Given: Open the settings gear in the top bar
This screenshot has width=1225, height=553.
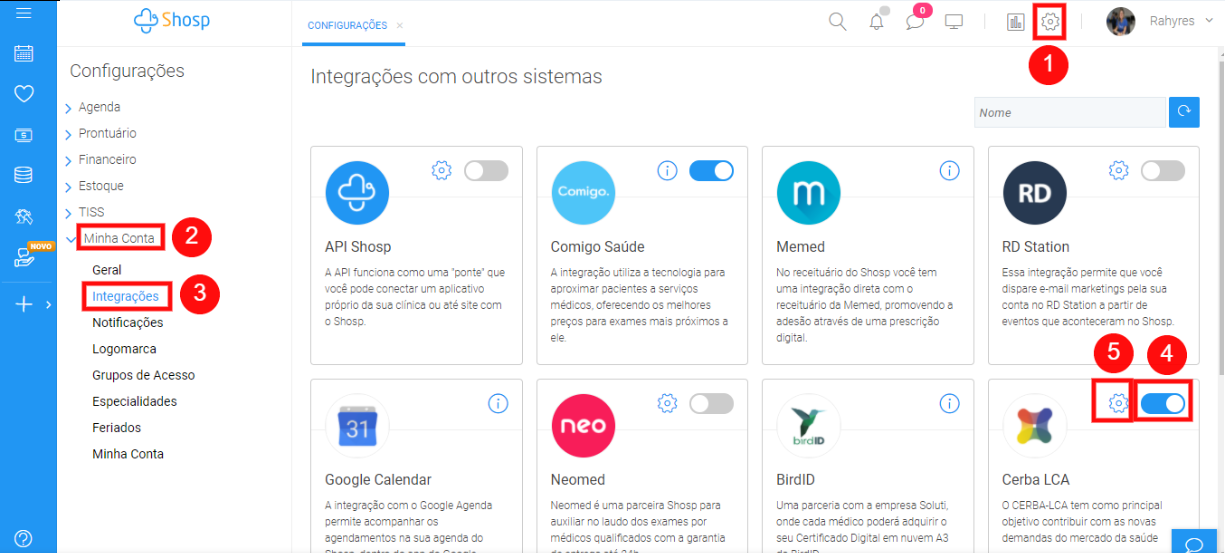Looking at the screenshot, I should point(1050,21).
